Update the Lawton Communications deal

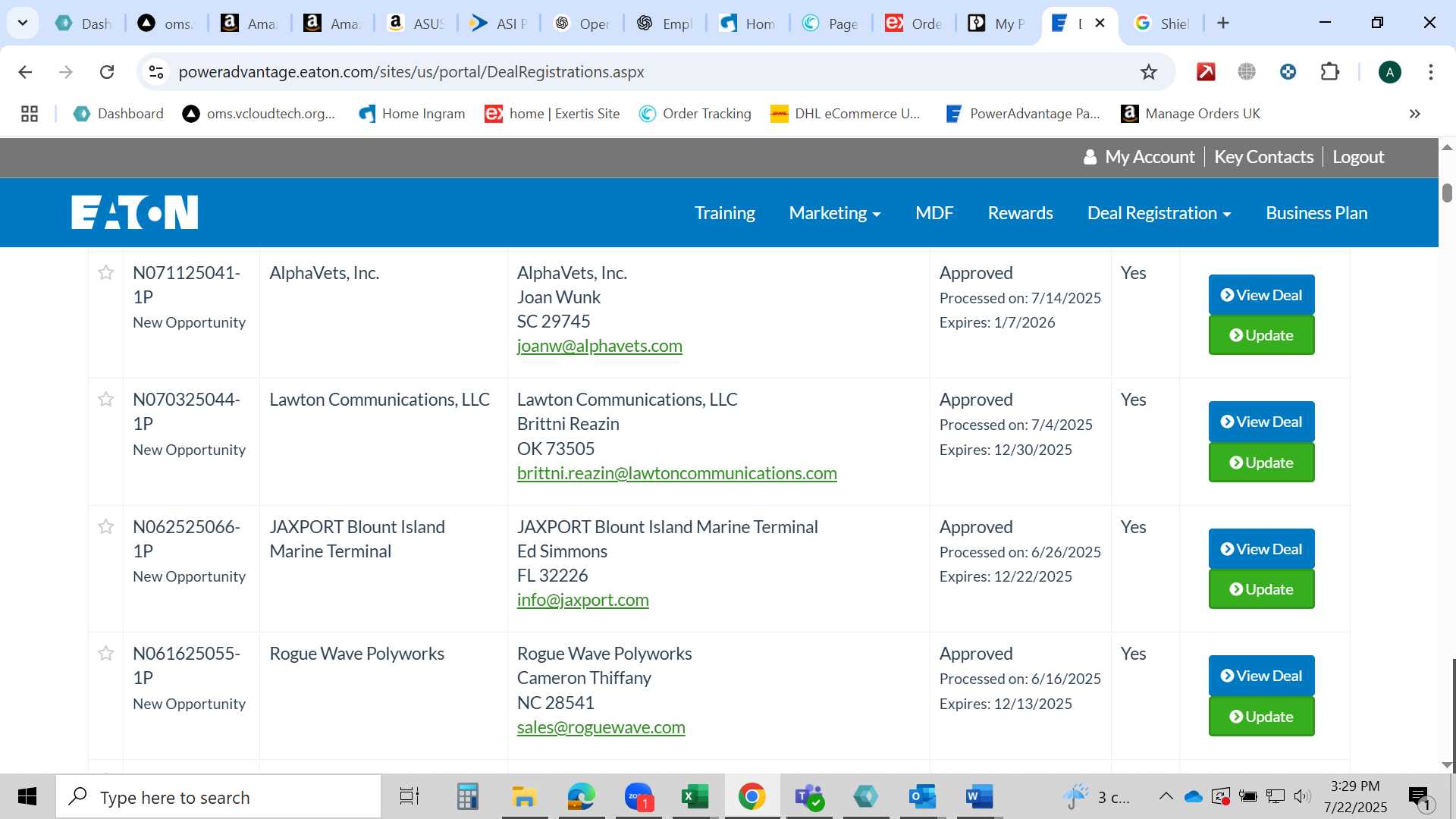coord(1261,463)
